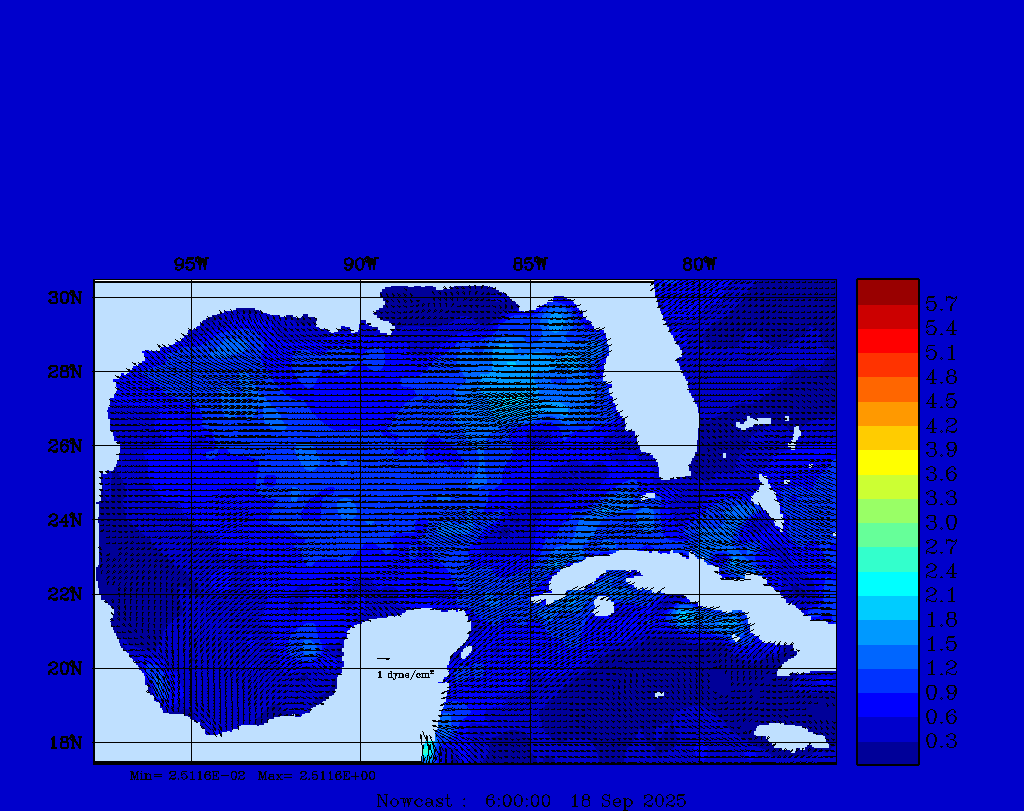Click the 90W longitude label
1024x811 pixels.
[360, 265]
